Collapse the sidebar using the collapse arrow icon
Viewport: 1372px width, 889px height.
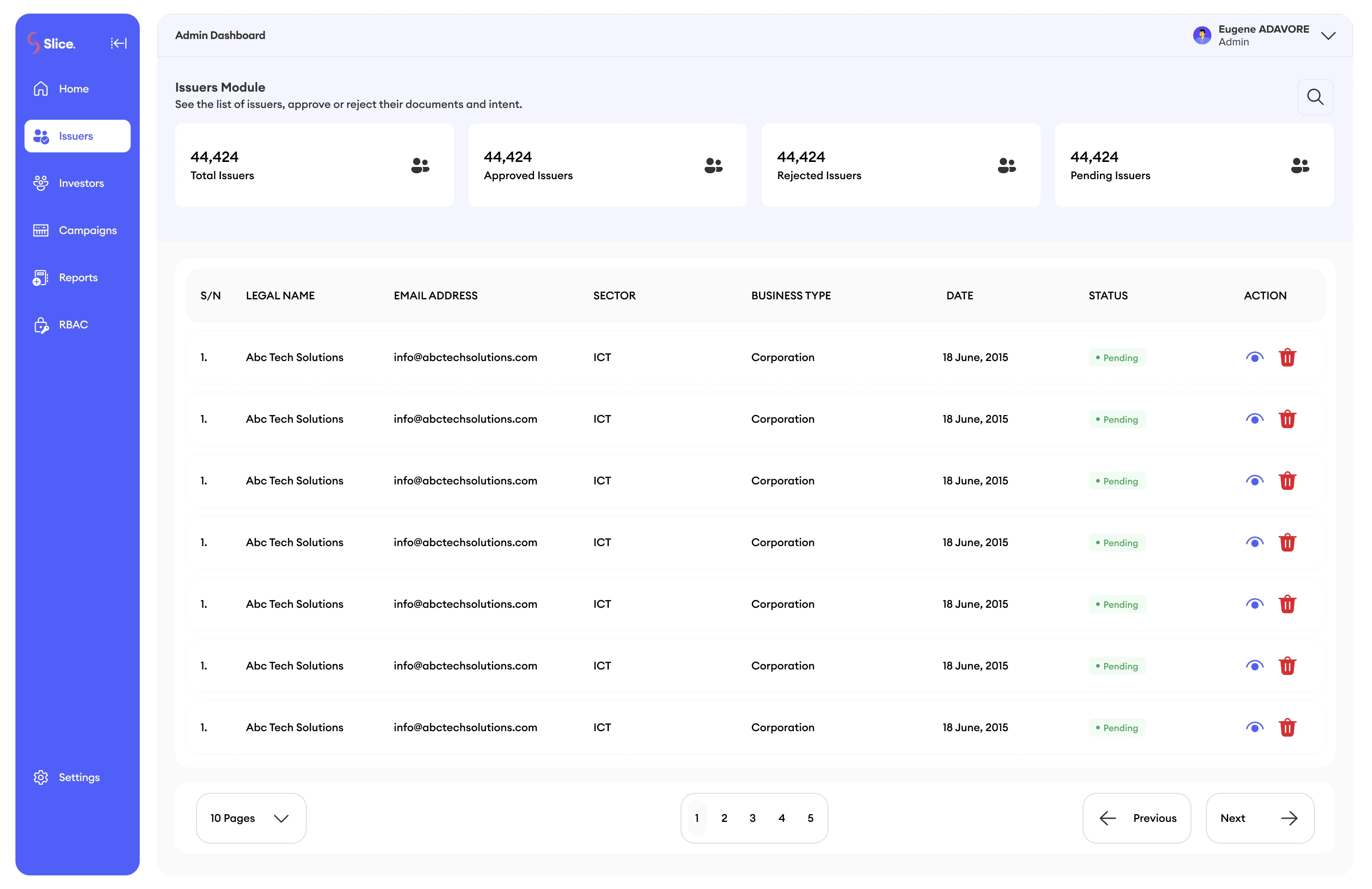(119, 43)
